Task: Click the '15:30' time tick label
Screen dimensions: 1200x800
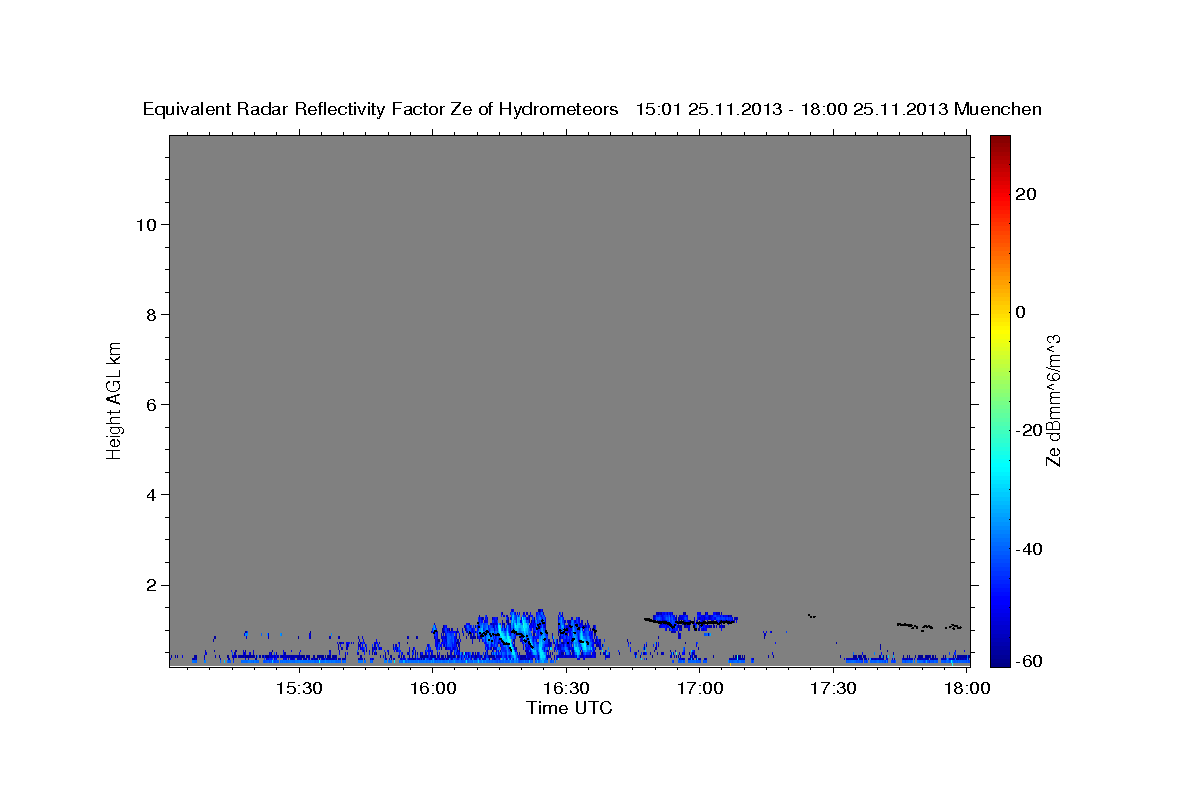Action: pos(299,689)
